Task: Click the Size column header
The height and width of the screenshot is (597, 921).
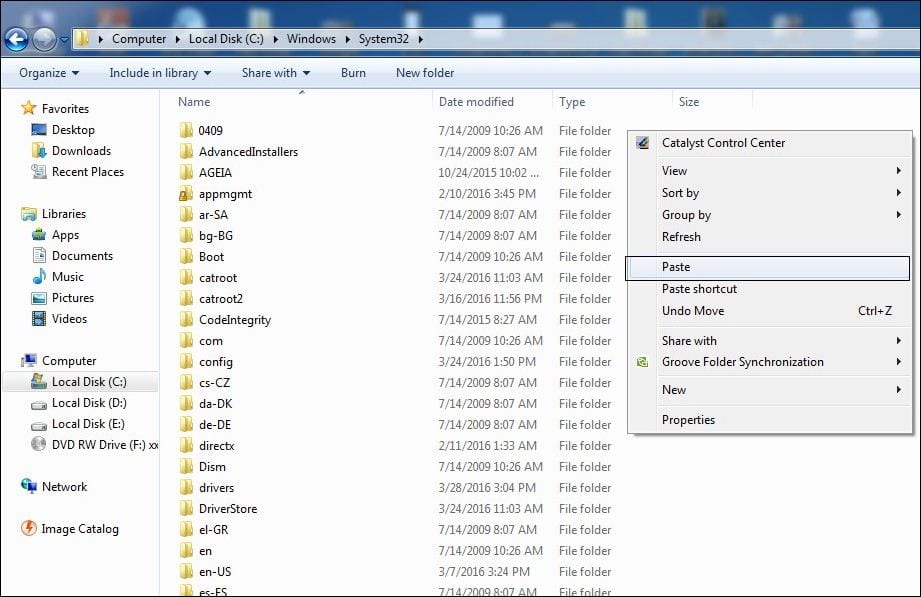Action: 689,102
